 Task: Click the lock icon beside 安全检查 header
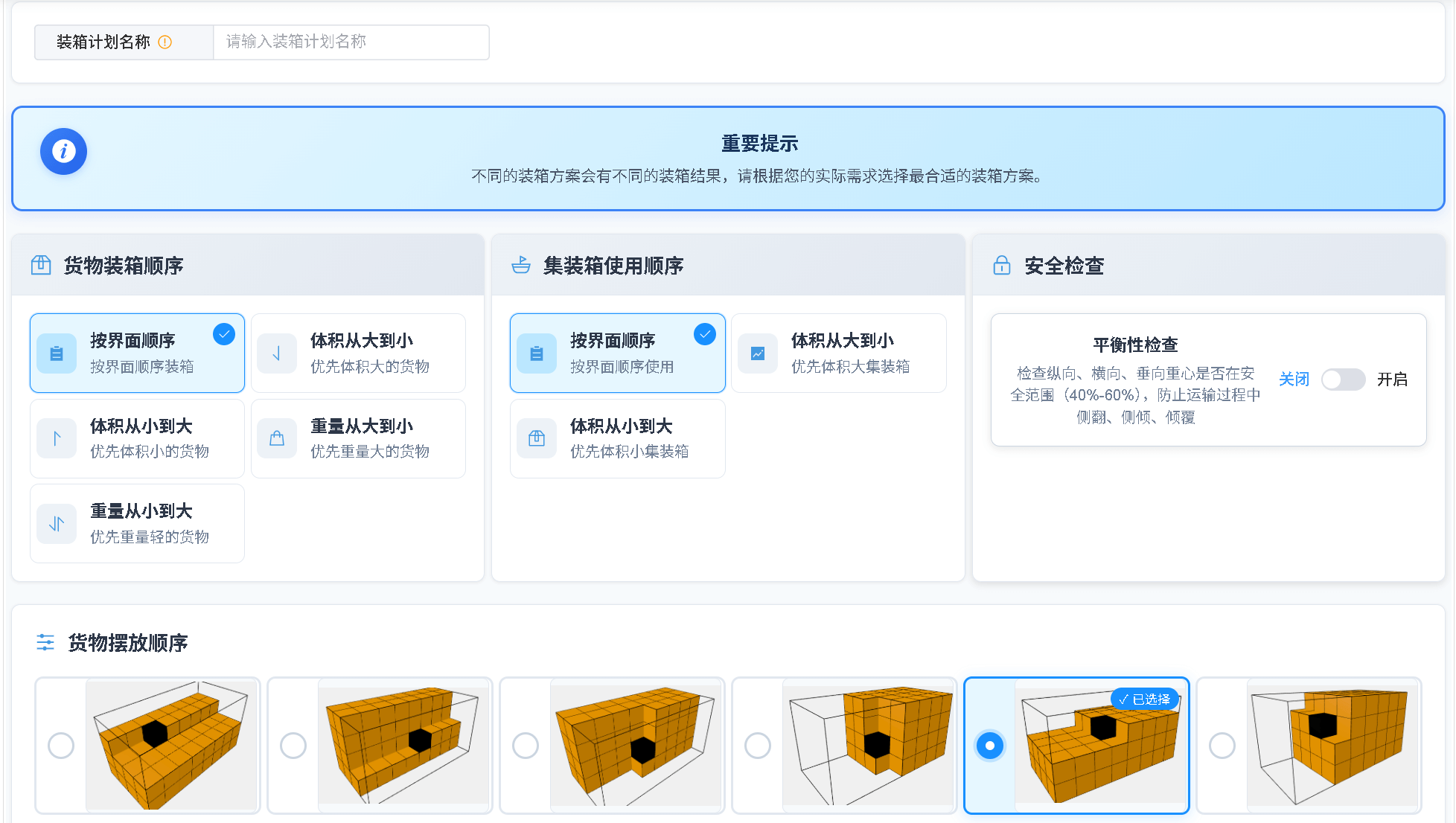coord(1001,264)
